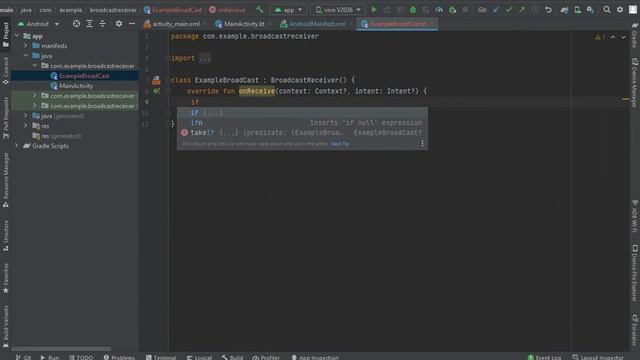
Task: Click the project panel horizontal scrollbar
Action: coord(61,349)
